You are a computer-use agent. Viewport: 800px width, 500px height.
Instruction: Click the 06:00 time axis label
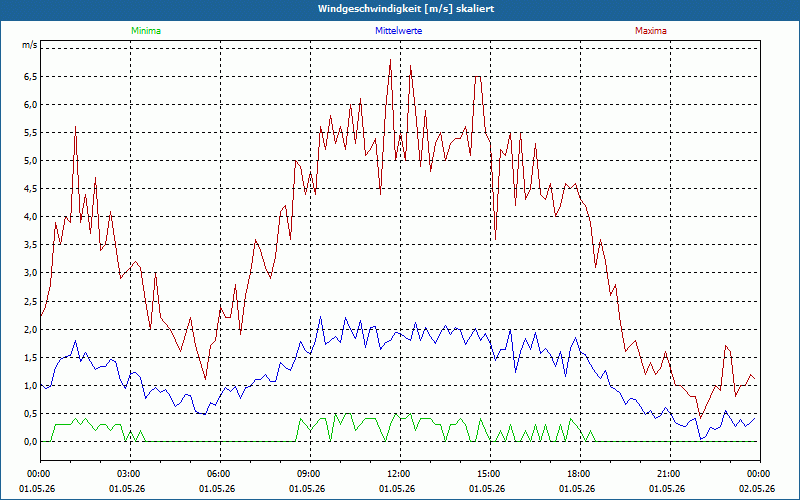tap(220, 474)
